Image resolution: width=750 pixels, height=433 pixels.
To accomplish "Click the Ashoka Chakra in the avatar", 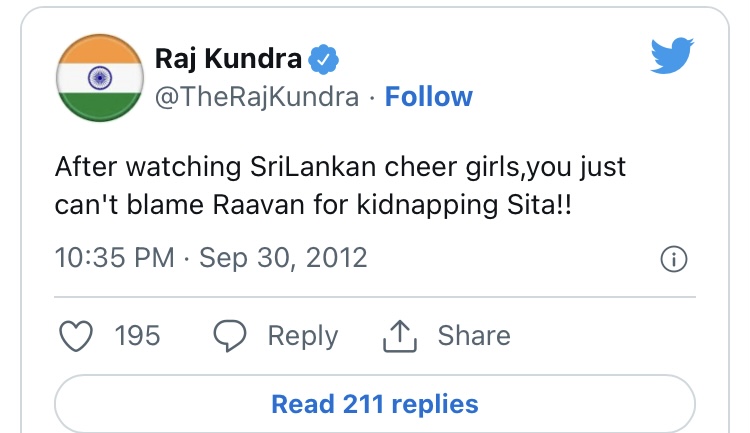I will point(98,79).
